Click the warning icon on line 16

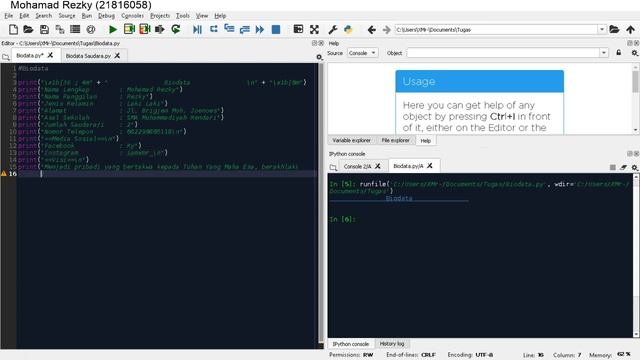pos(4,173)
